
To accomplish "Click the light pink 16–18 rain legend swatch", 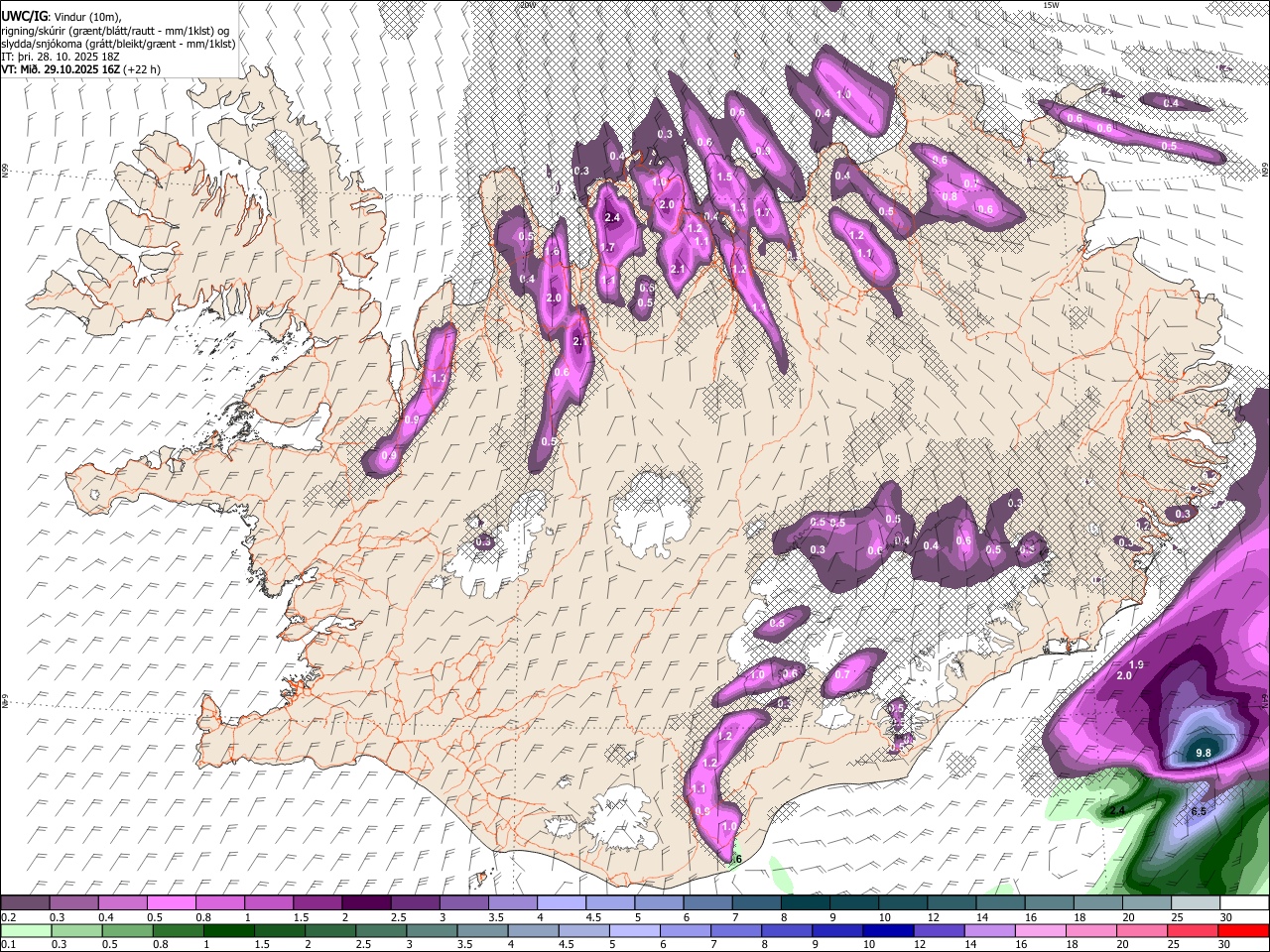I will pos(1042,930).
